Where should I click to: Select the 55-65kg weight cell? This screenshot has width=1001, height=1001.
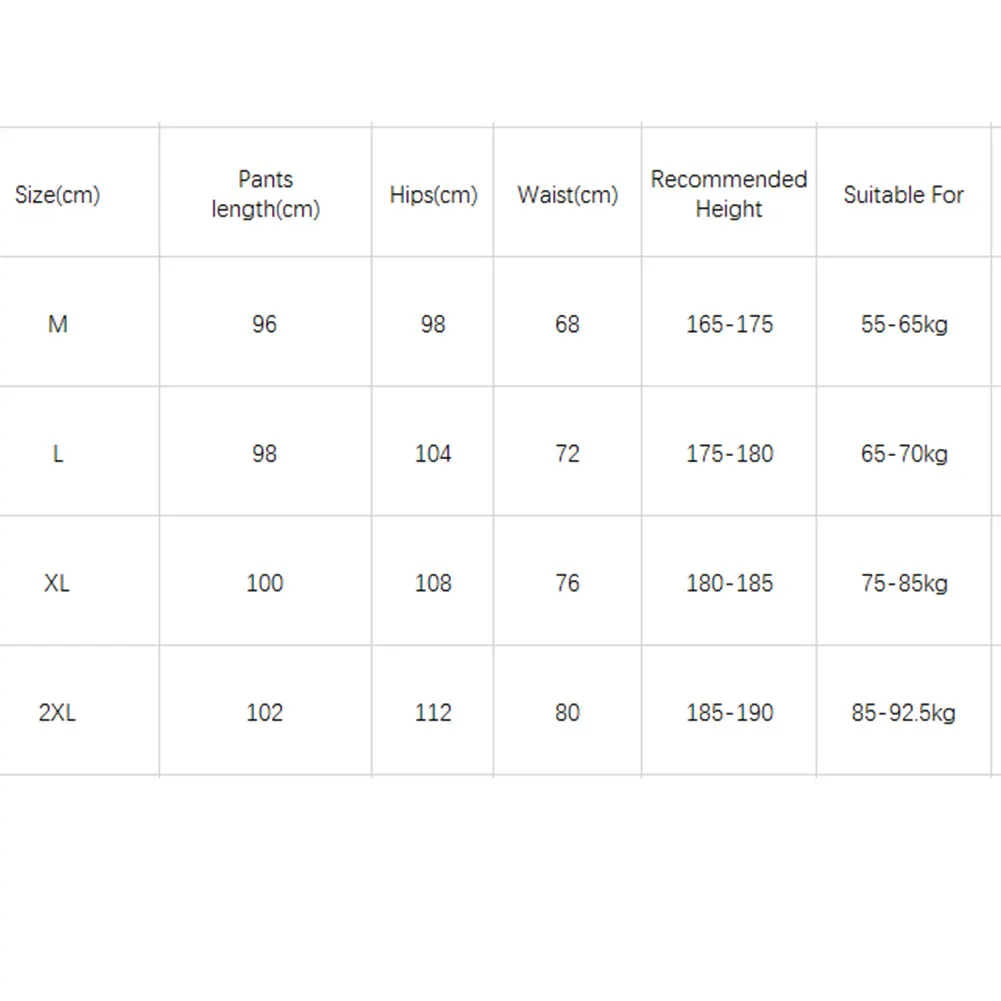tap(903, 324)
